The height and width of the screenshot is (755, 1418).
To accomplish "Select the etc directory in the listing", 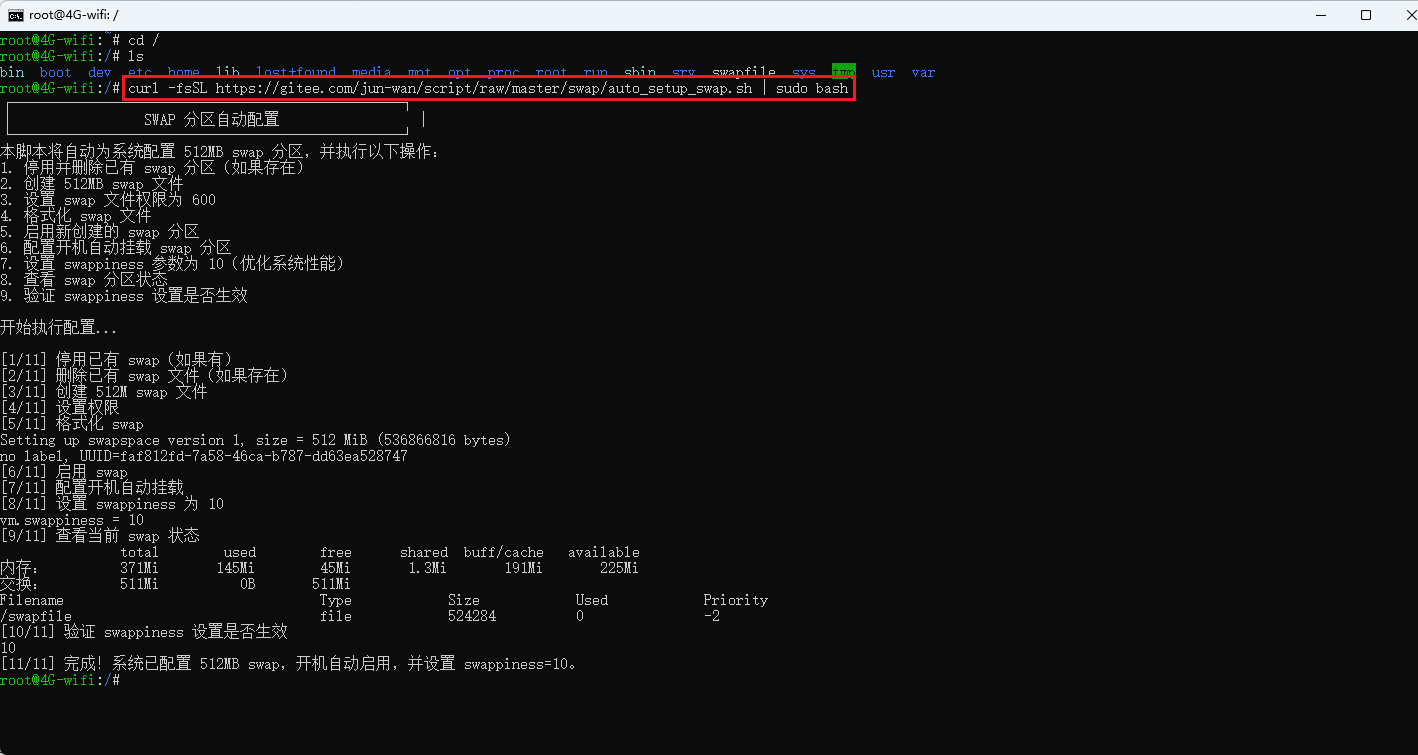I will (139, 71).
